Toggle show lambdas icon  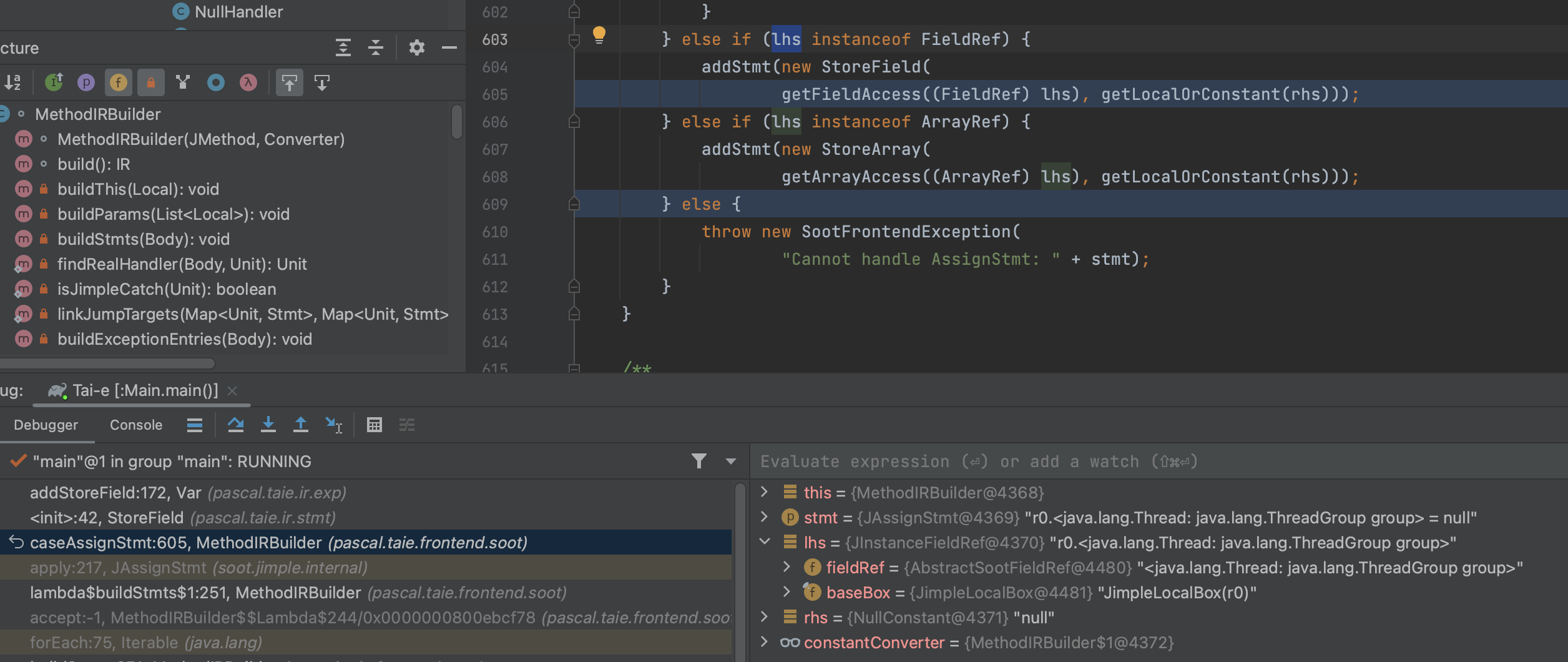(x=248, y=82)
